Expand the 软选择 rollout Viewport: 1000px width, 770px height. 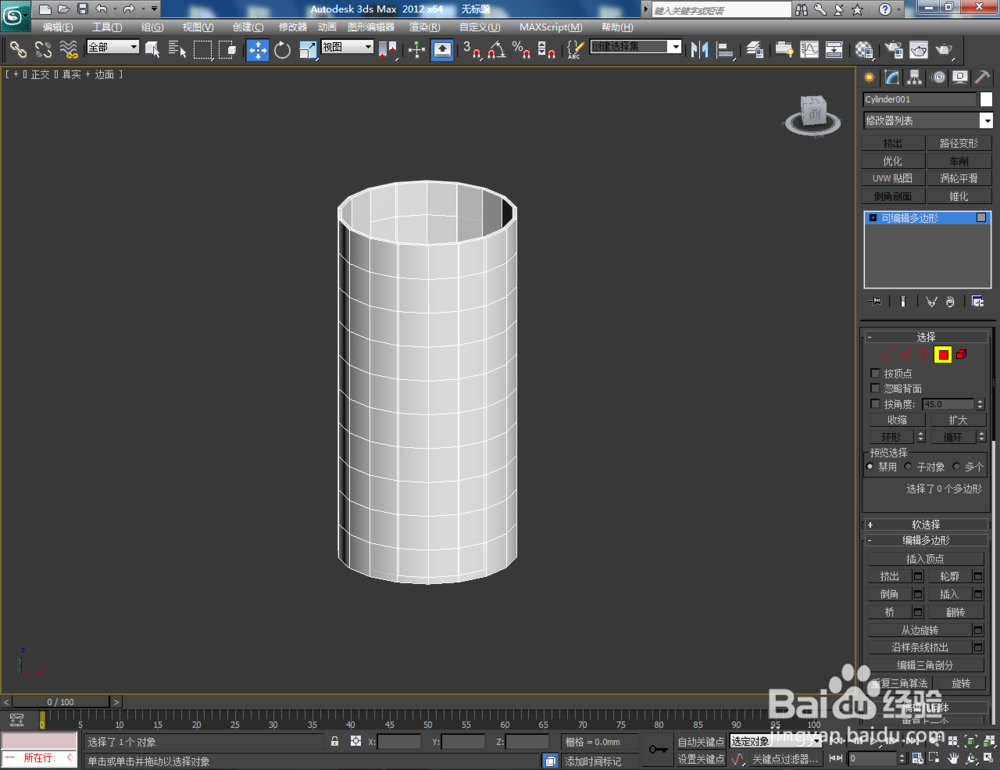(926, 524)
